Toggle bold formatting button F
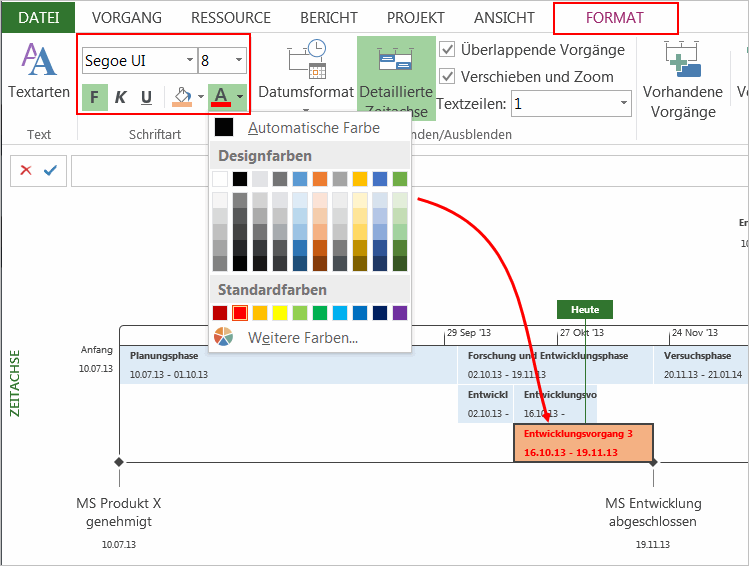The image size is (749, 566). (x=94, y=97)
